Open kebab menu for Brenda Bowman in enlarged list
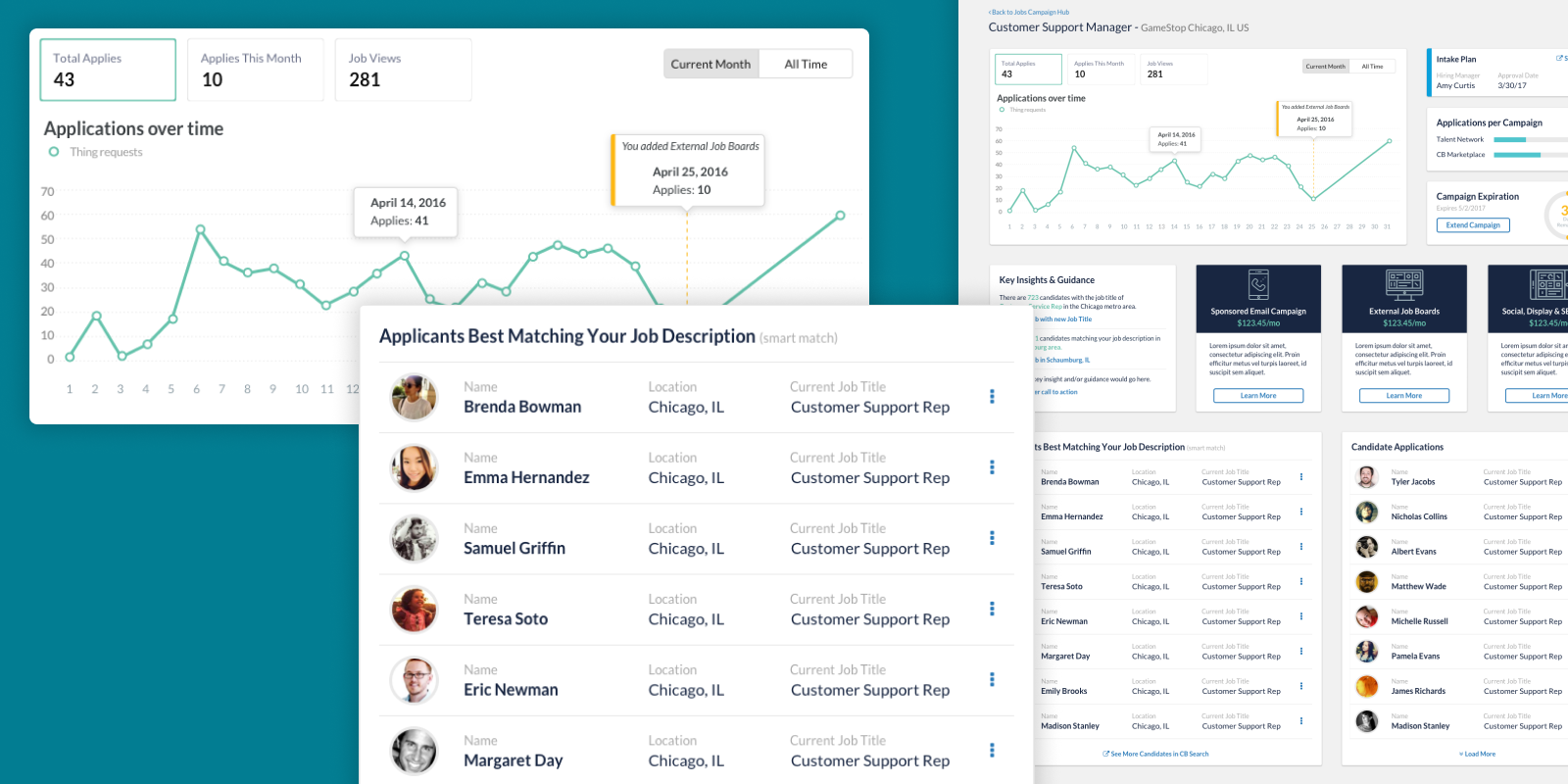1568x784 pixels. (x=992, y=397)
